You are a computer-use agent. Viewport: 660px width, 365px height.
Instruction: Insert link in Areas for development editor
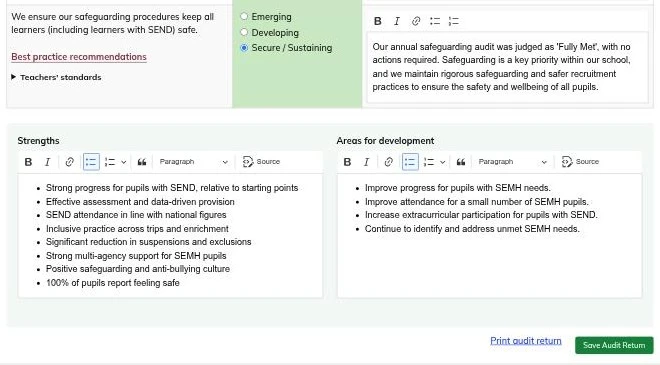[389, 162]
